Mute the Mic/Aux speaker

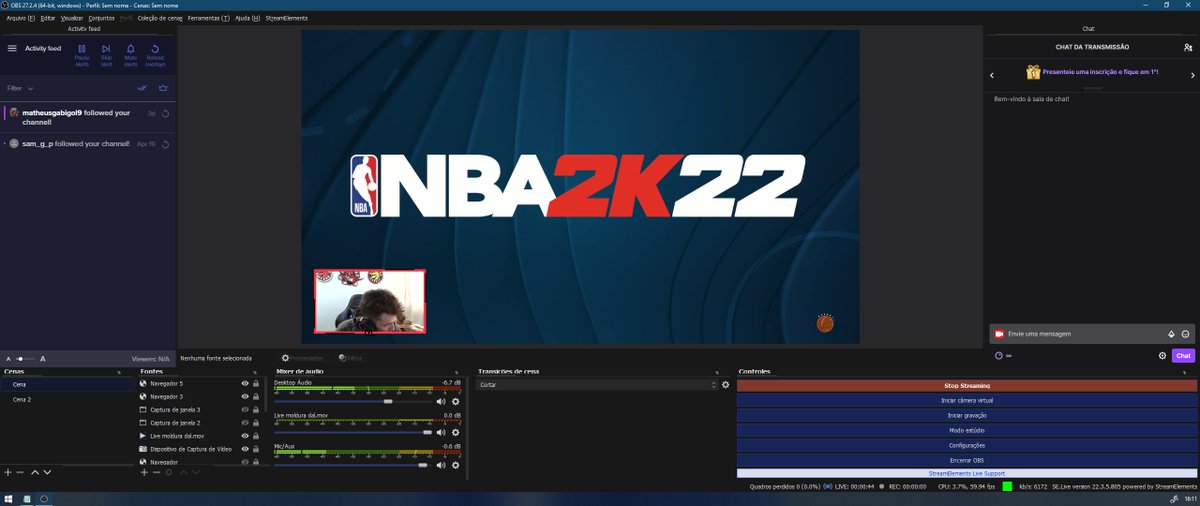tap(441, 464)
